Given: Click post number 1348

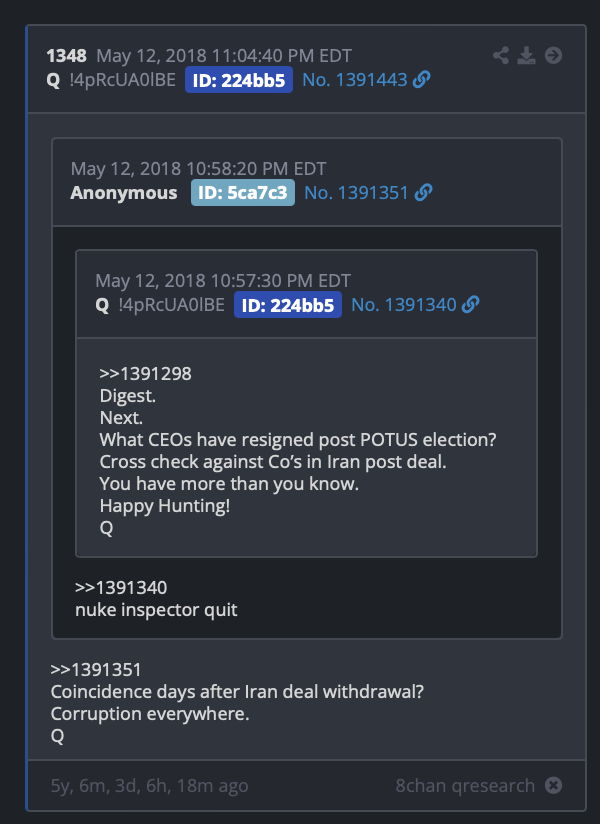Looking at the screenshot, I should [x=66, y=56].
